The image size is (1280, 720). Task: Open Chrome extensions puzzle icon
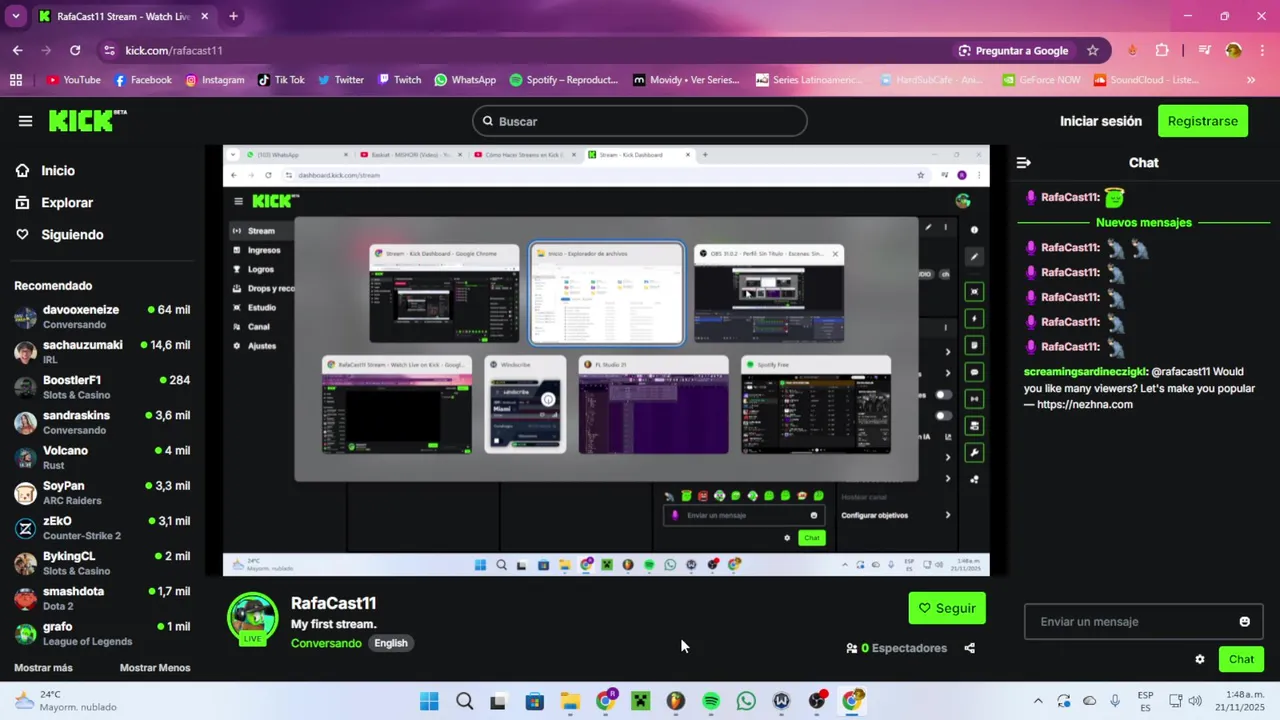tap(1162, 50)
